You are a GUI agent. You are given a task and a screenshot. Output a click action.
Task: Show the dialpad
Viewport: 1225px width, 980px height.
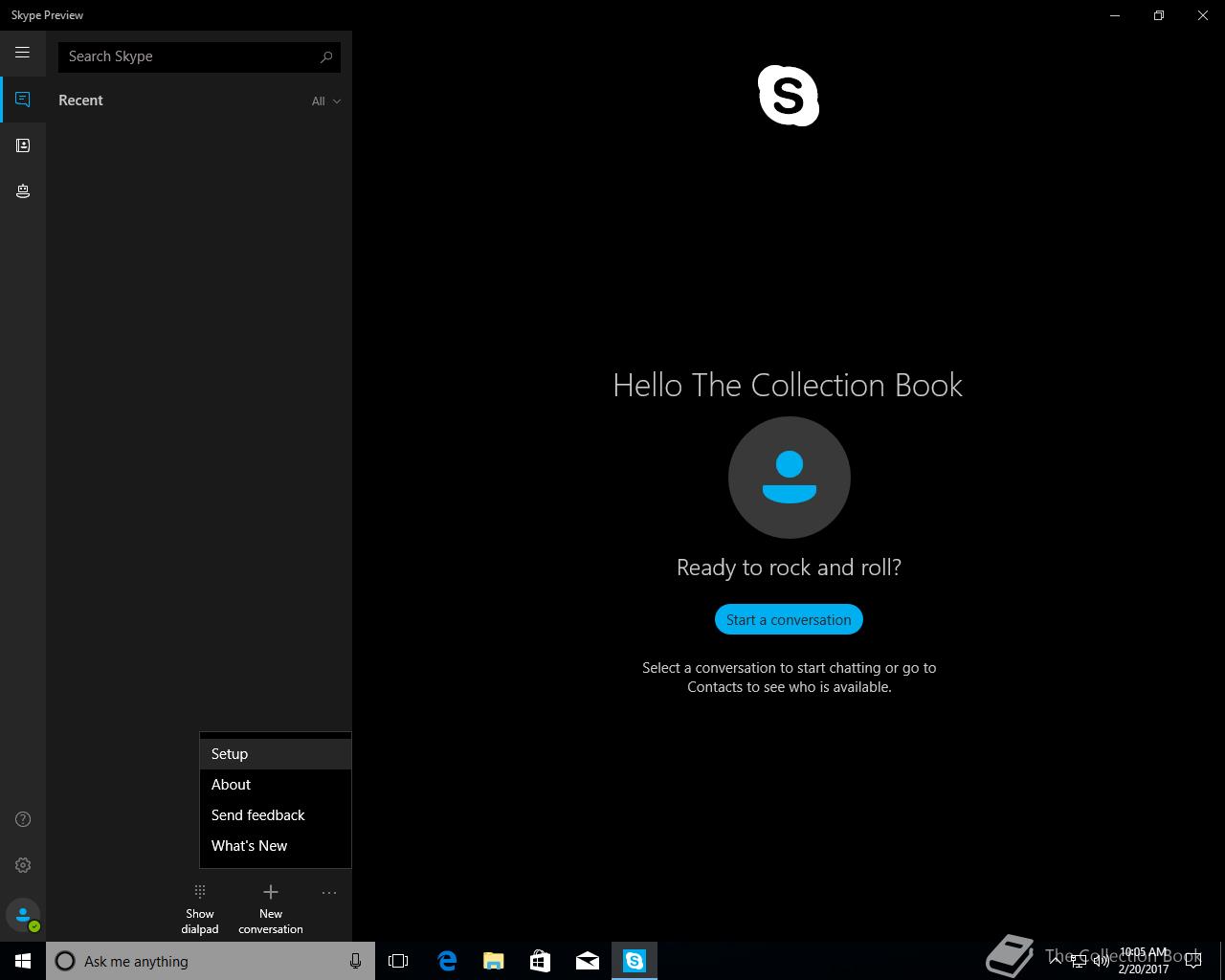tap(200, 909)
